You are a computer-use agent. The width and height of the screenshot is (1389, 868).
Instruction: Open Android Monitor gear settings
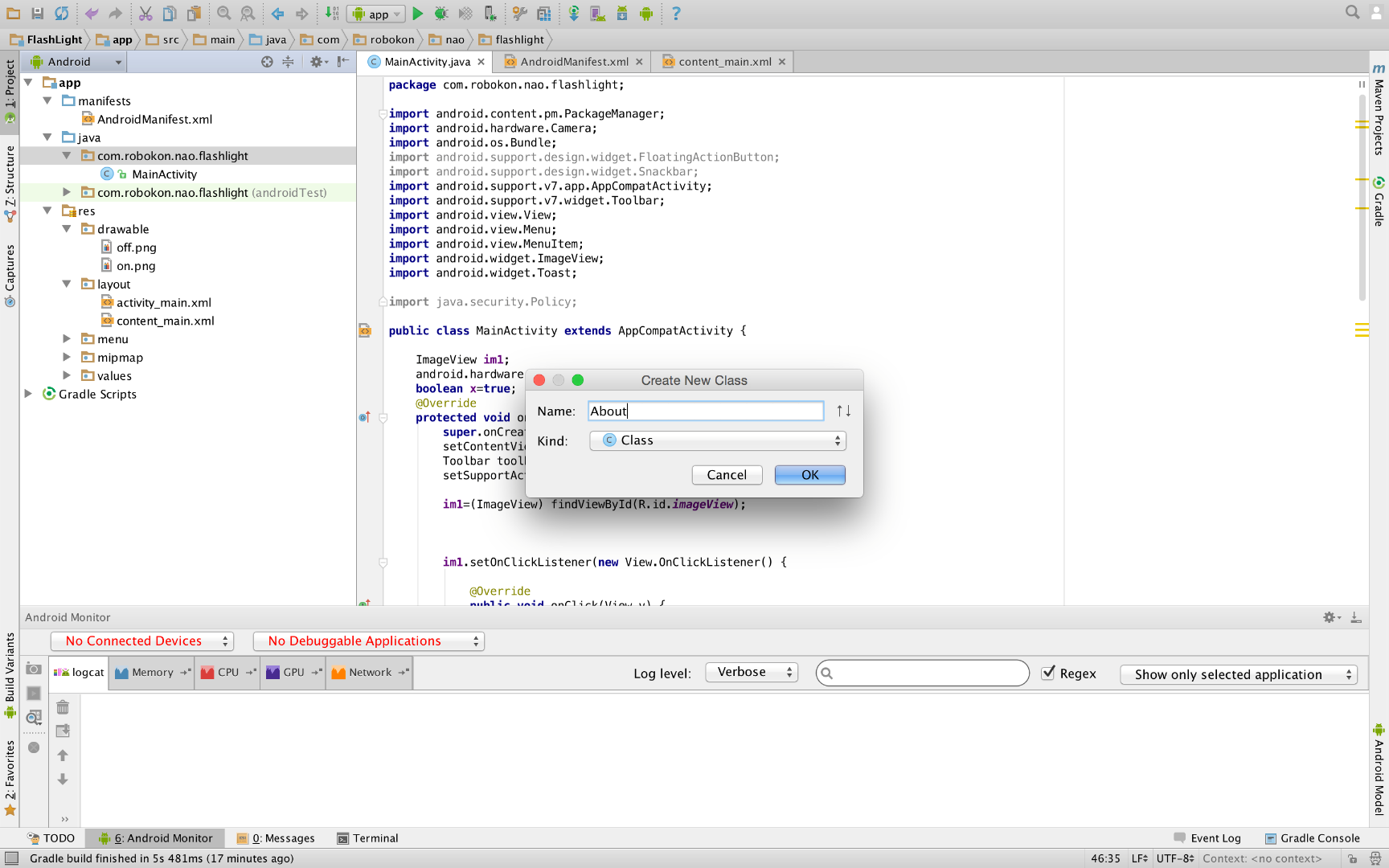click(x=1331, y=617)
